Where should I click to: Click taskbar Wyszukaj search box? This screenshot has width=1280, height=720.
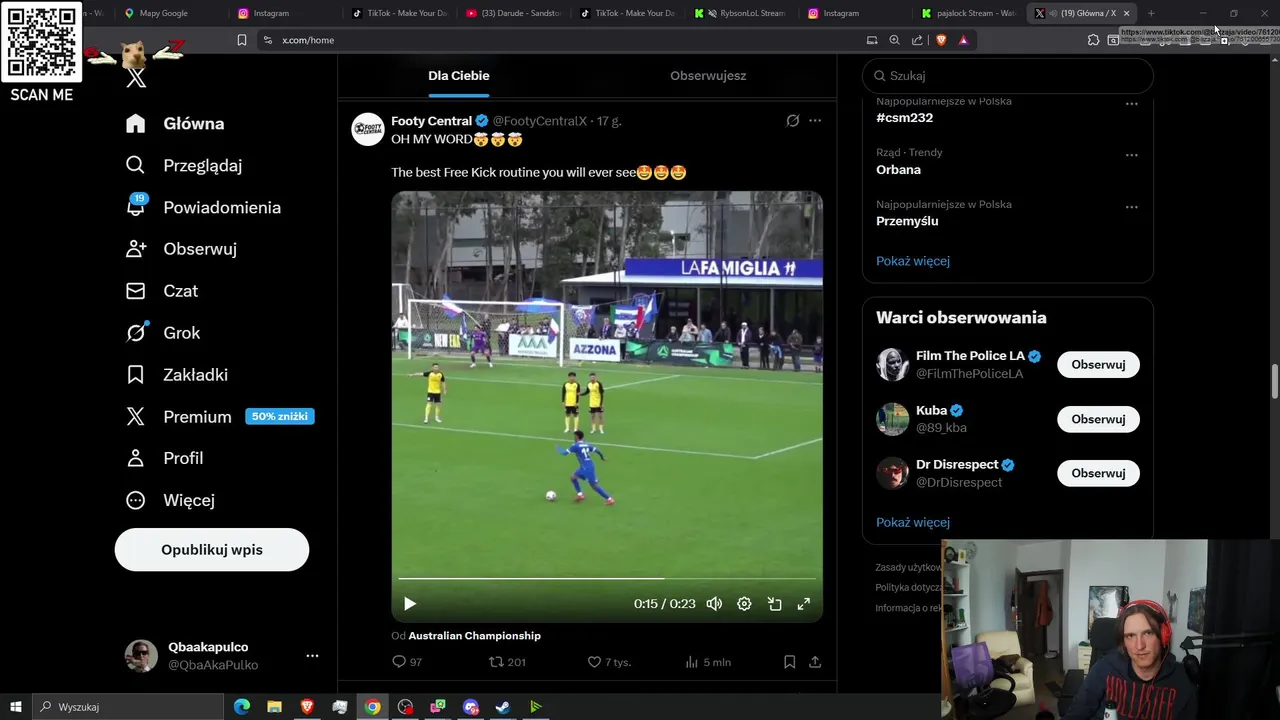click(127, 707)
